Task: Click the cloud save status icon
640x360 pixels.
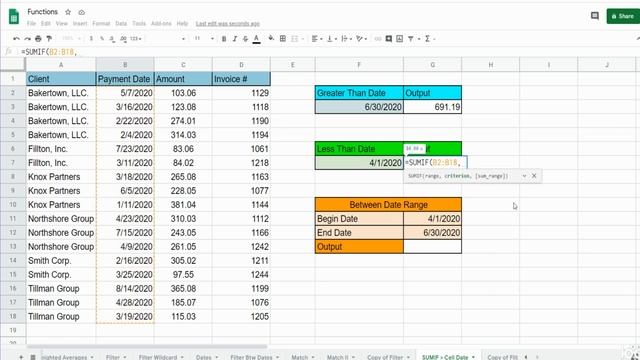Action: (x=82, y=12)
